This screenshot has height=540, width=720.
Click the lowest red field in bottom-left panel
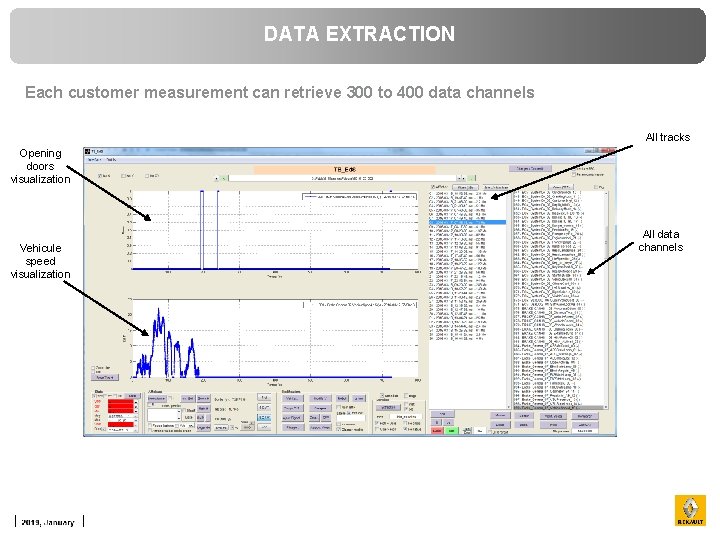[120, 424]
